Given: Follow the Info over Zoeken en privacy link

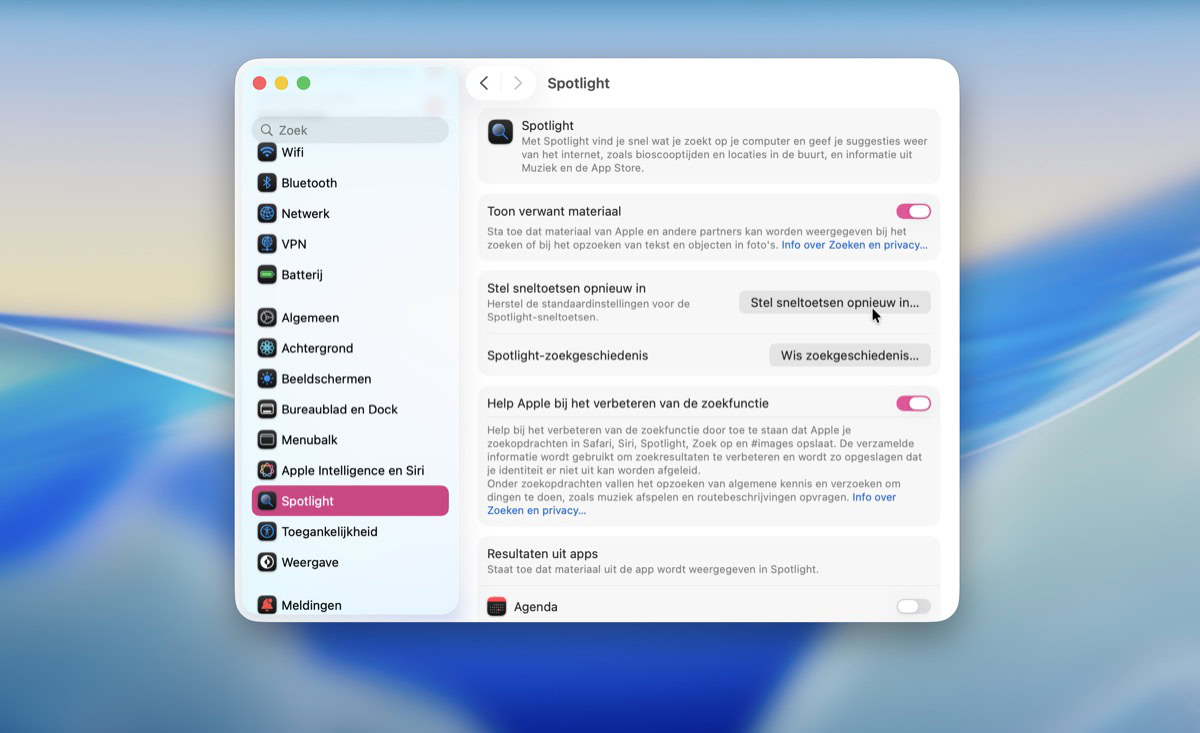Looking at the screenshot, I should 853,244.
